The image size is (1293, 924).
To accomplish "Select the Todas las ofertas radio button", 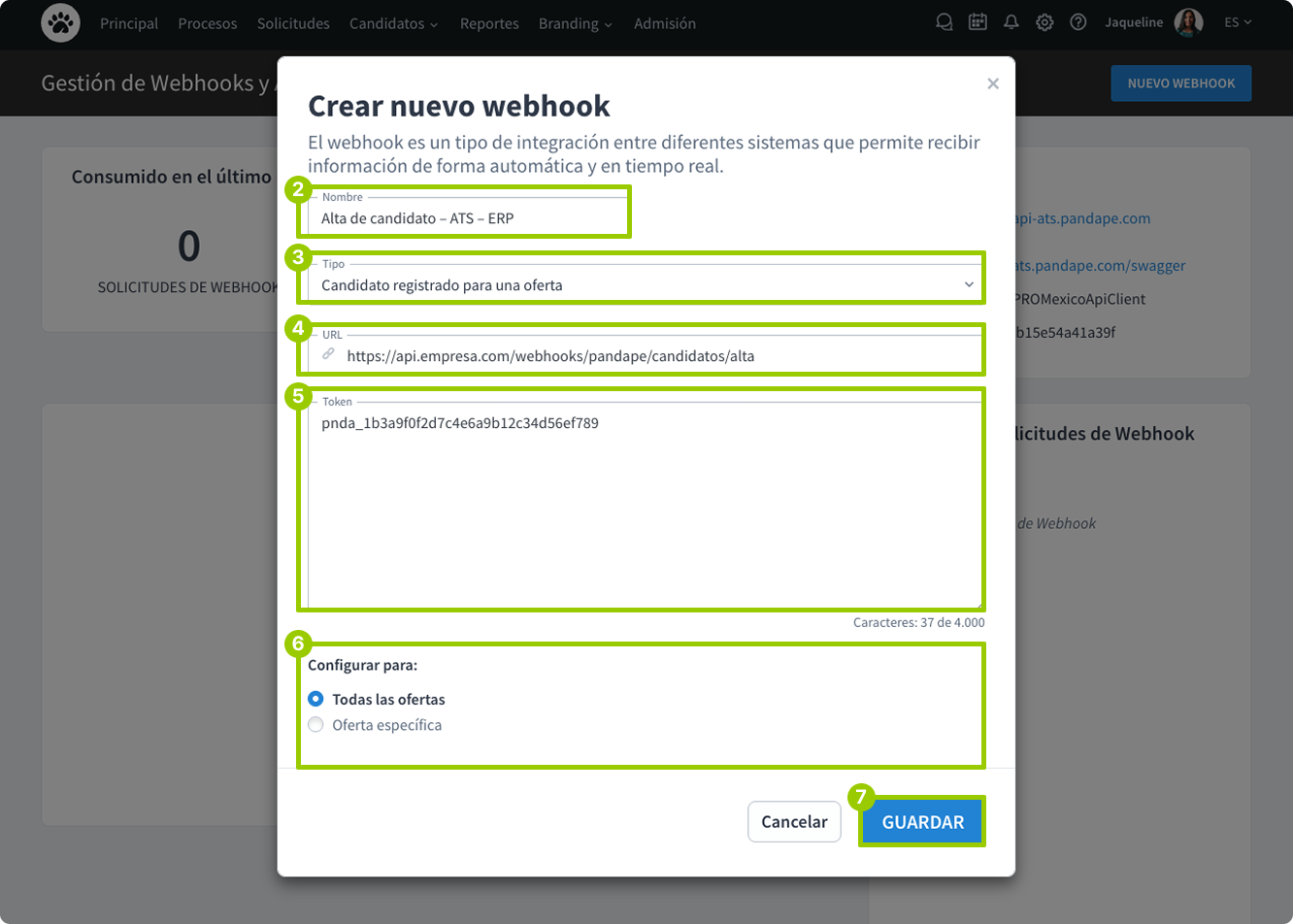I will 315,699.
